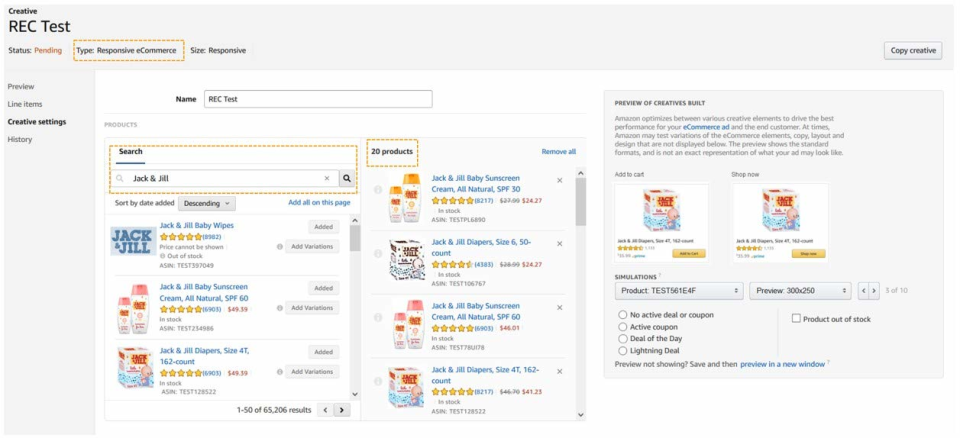Clear the Jack & Jill search text

pyautogui.click(x=326, y=179)
